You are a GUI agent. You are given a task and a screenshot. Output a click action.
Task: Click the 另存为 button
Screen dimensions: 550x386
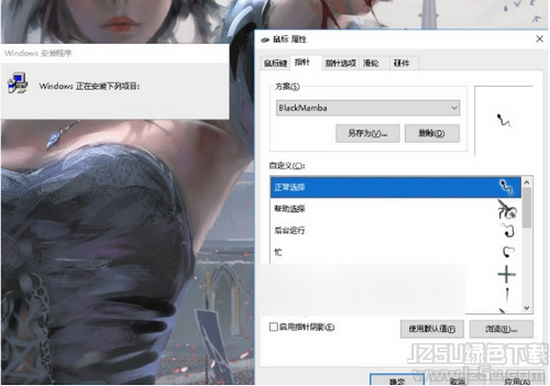[x=367, y=133]
